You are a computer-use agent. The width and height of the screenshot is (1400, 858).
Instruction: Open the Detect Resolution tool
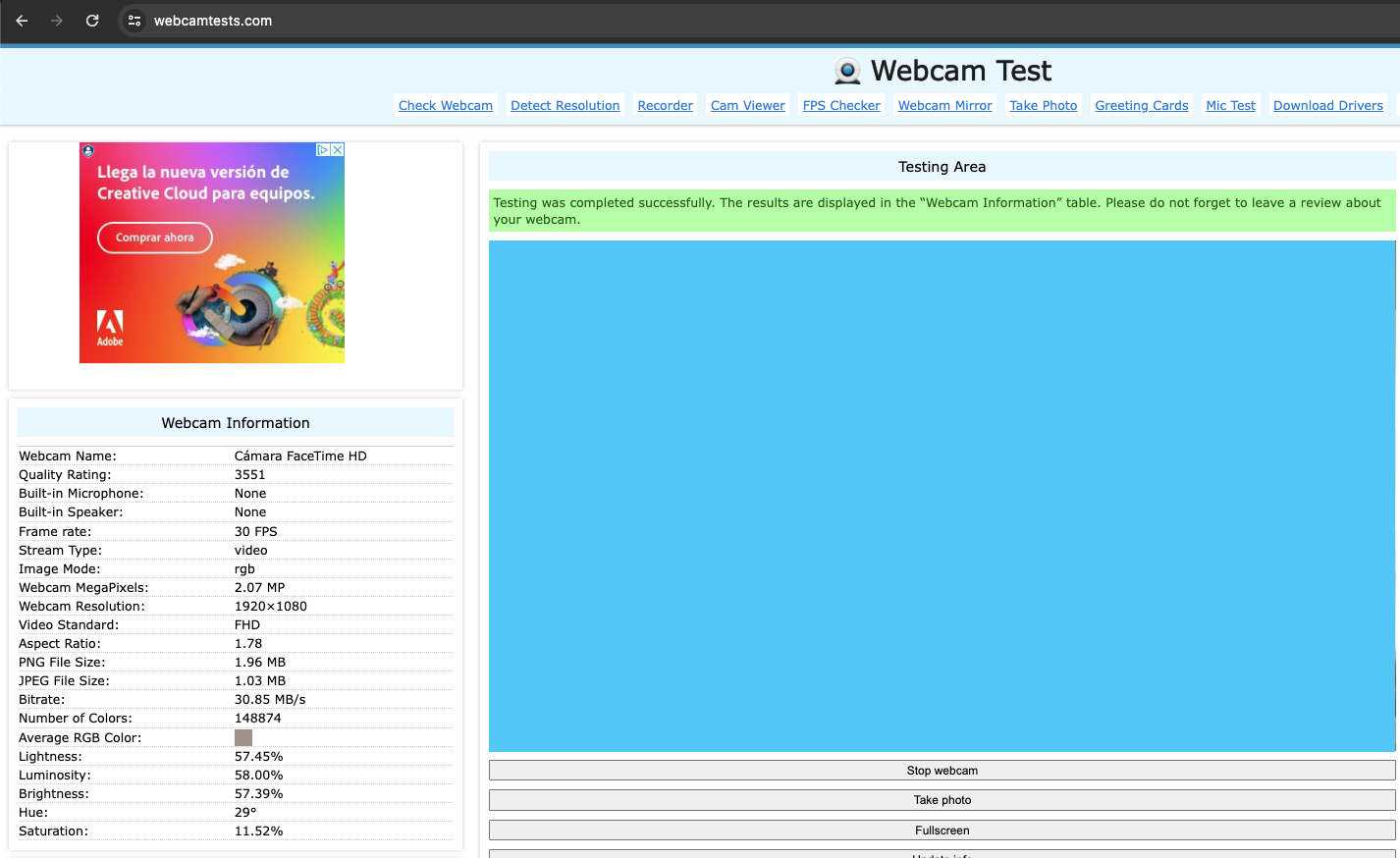click(565, 105)
